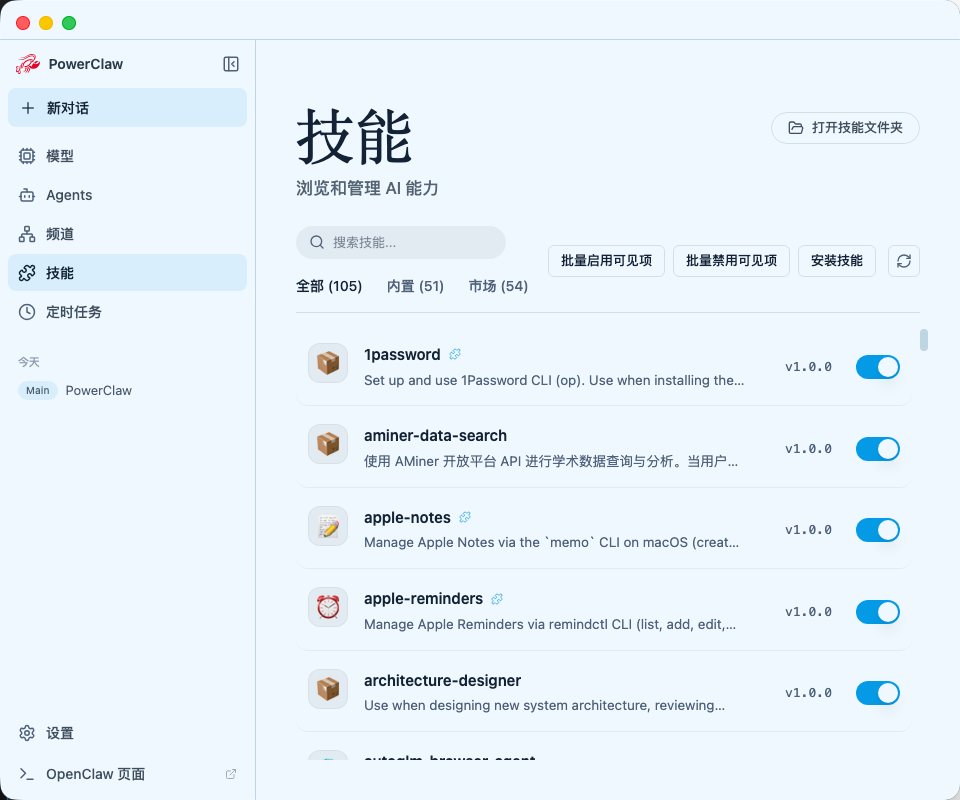Viewport: 960px width, 800px height.
Task: Click the apple-notes skill icon
Action: 328,525
